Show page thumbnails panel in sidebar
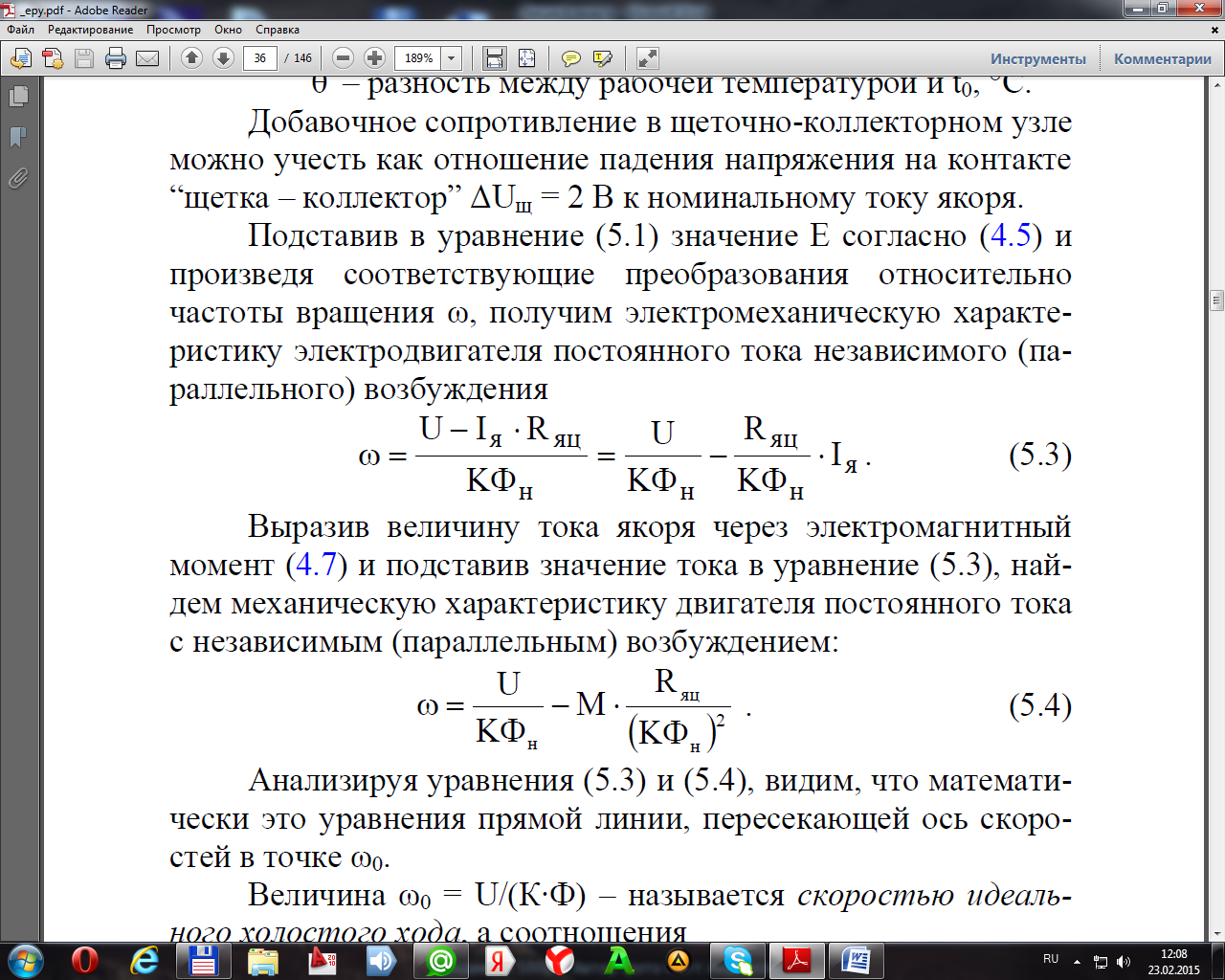The height and width of the screenshot is (980, 1225). point(17,97)
